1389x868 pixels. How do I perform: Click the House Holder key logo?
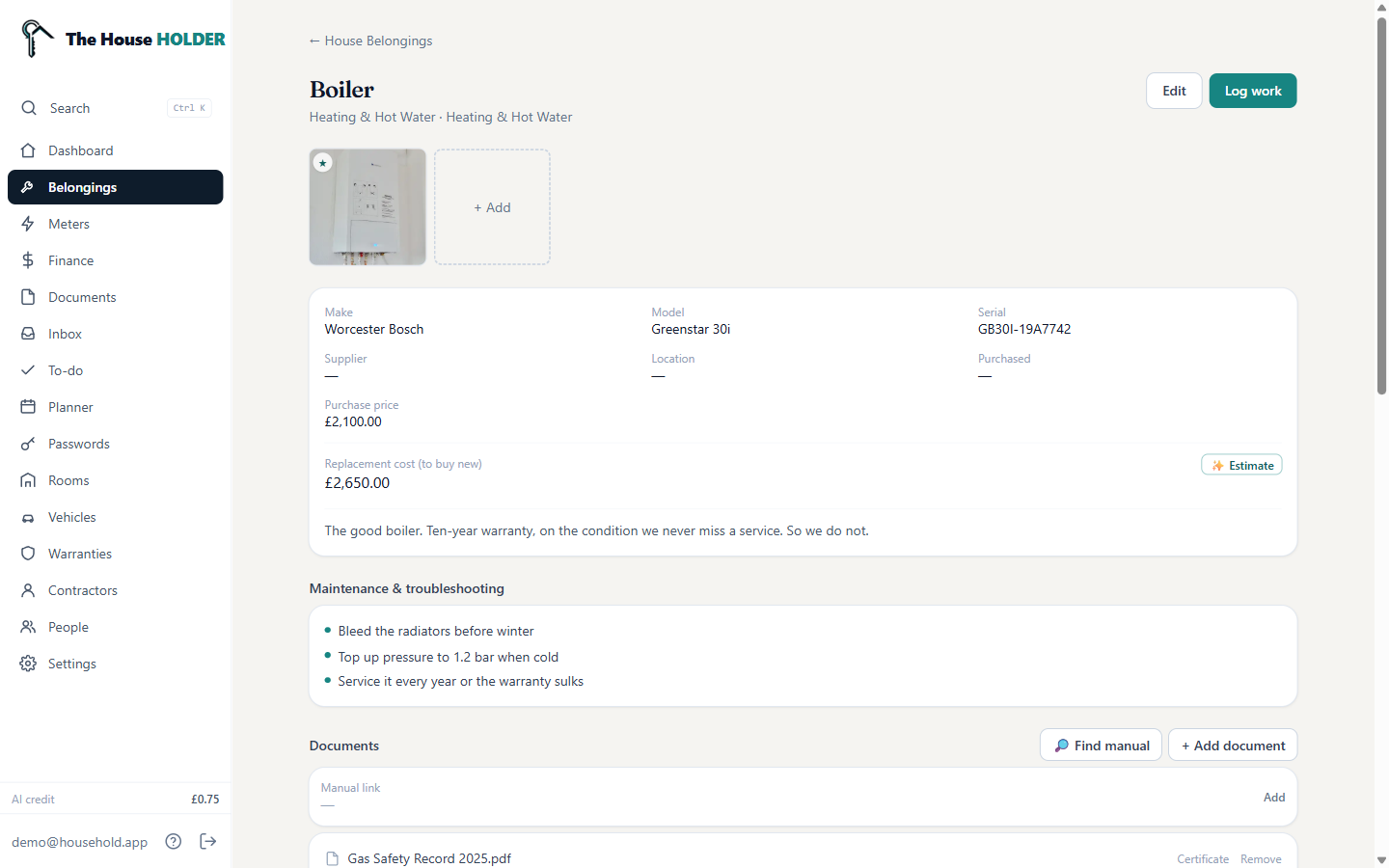(37, 39)
